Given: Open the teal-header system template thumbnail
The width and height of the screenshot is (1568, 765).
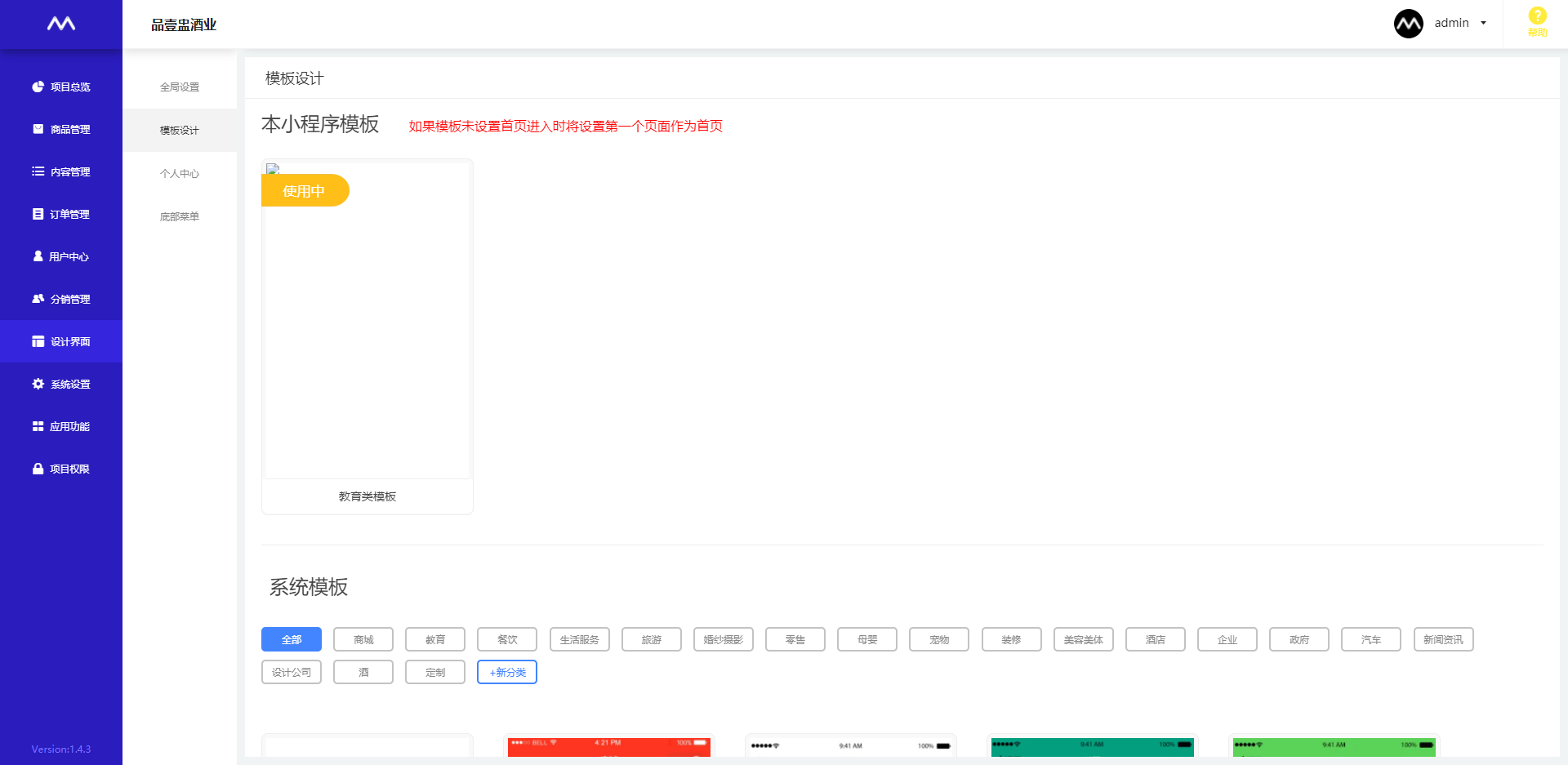Looking at the screenshot, I should pos(1093,746).
